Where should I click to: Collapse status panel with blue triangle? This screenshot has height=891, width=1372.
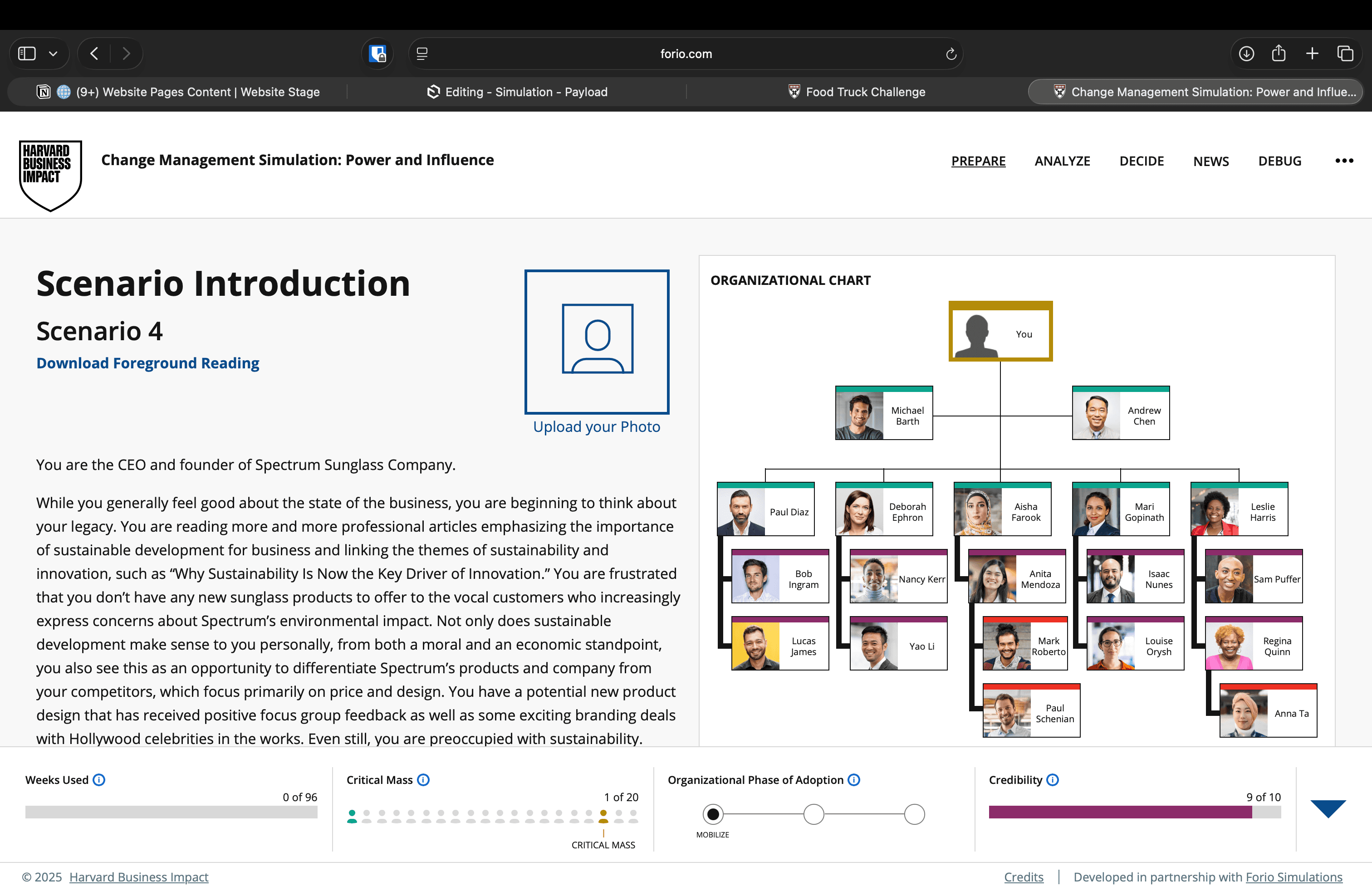tap(1328, 808)
